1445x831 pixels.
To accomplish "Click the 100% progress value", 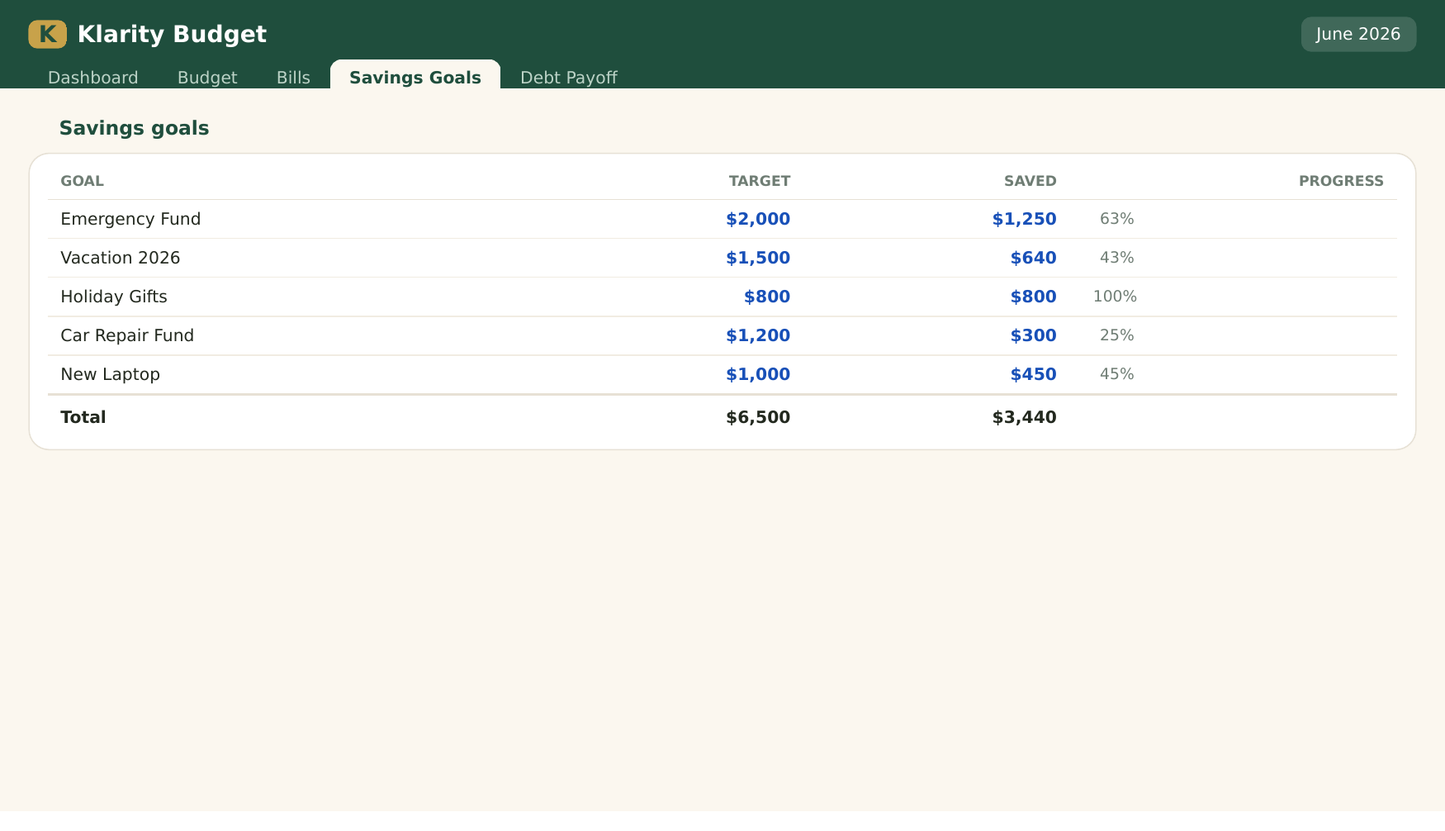I will pyautogui.click(x=1115, y=297).
